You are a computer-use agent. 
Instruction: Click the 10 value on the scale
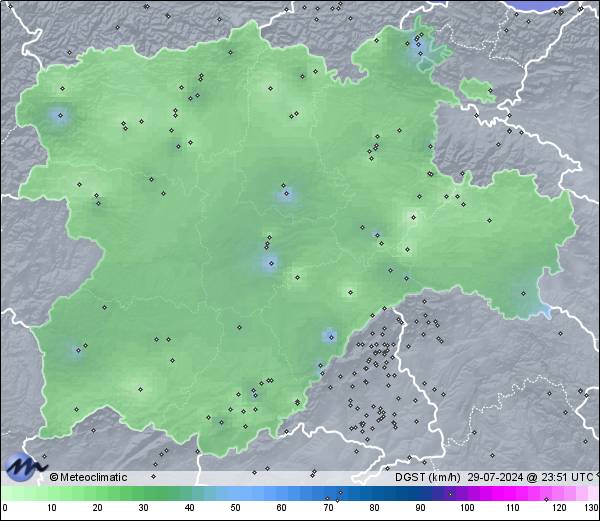click(x=52, y=508)
